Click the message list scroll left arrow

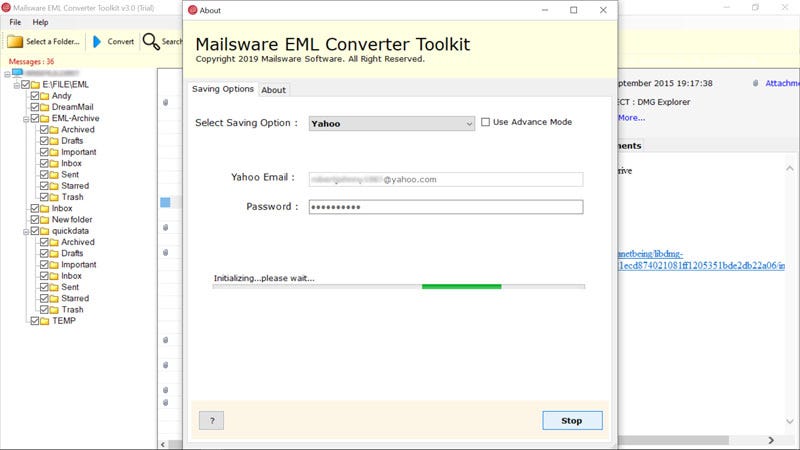(163, 444)
